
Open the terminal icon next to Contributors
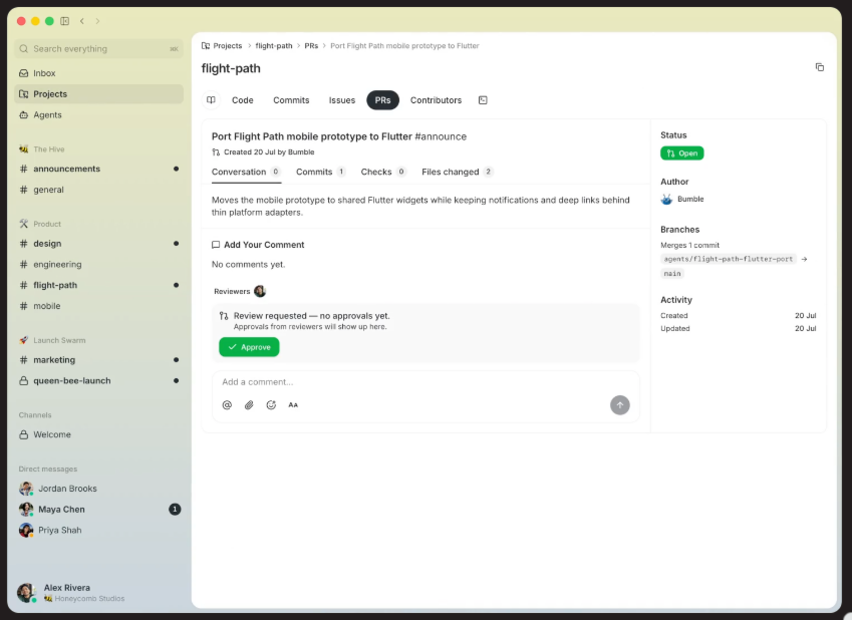point(483,100)
